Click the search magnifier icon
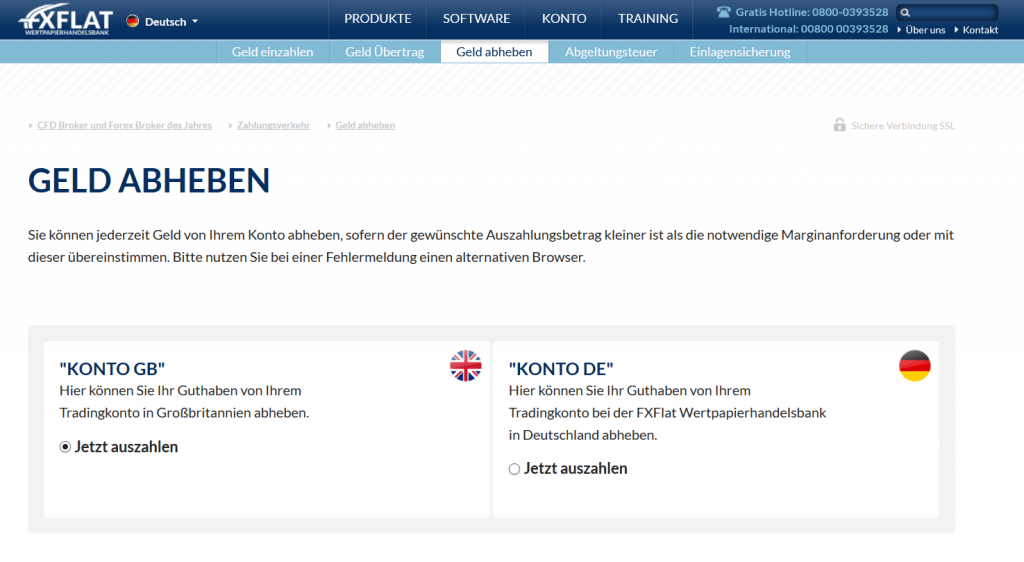The image size is (1024, 562). [x=905, y=12]
